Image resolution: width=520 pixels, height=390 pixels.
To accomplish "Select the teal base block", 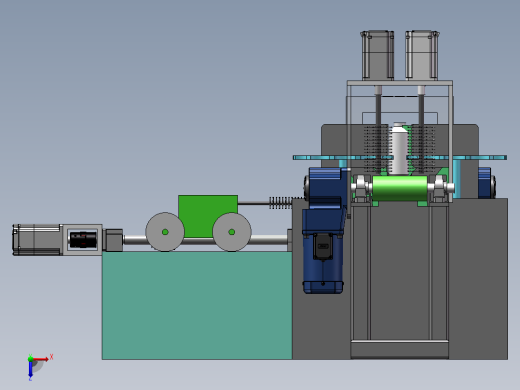I will pyautogui.click(x=197, y=305).
